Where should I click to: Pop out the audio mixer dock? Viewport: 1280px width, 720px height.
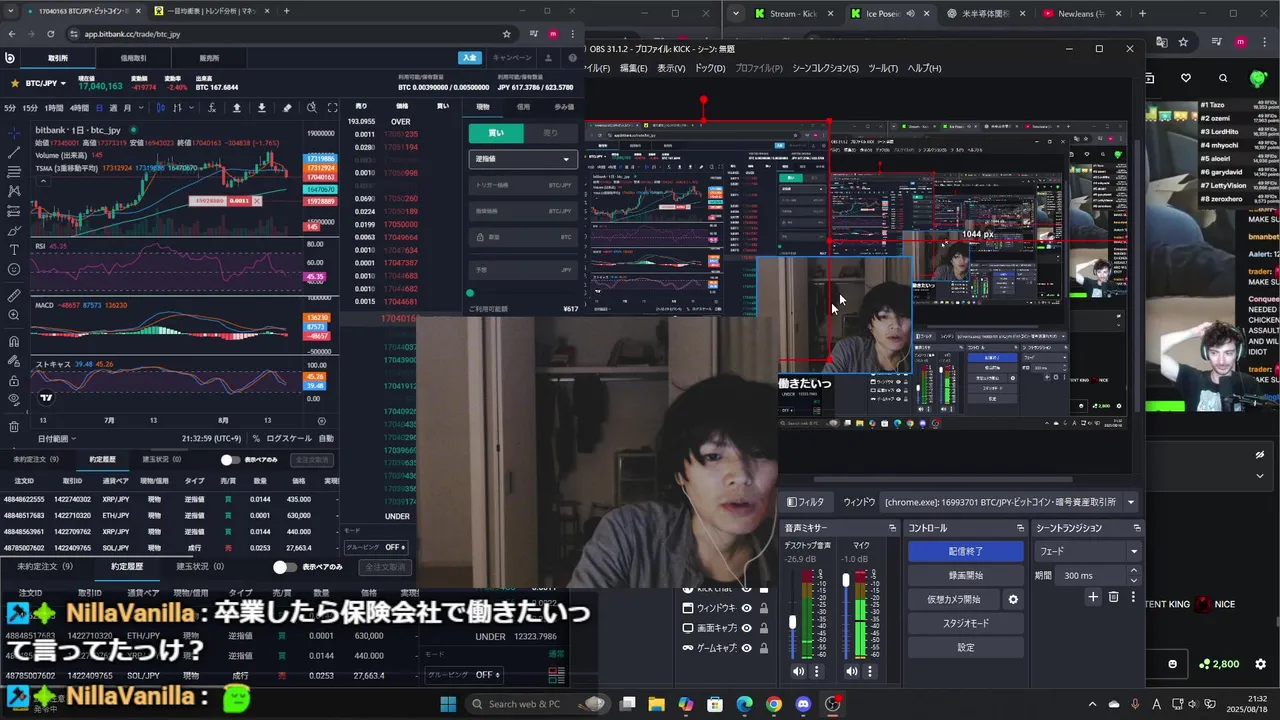click(892, 528)
